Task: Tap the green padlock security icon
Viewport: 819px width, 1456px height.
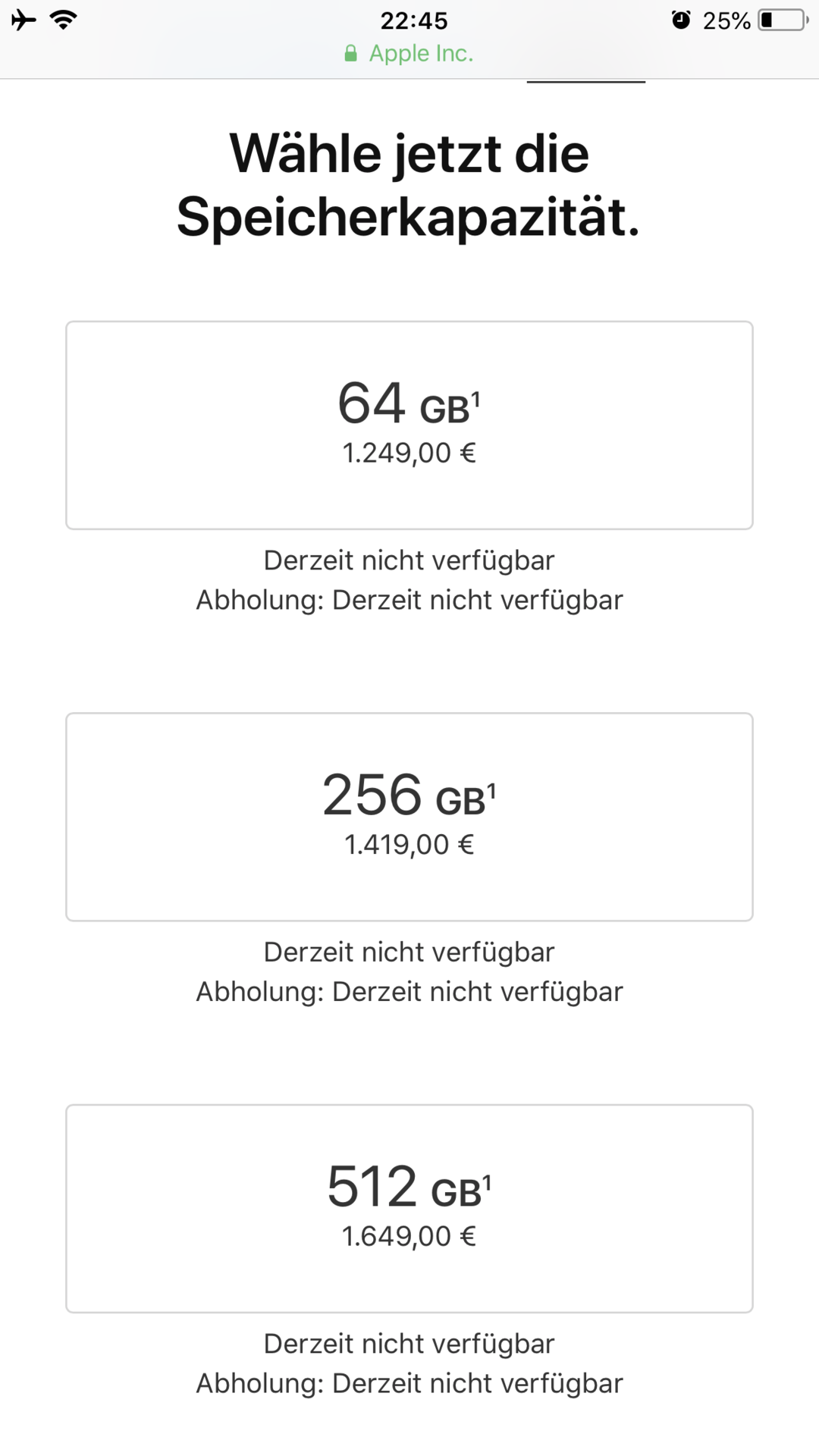Action: (x=350, y=53)
